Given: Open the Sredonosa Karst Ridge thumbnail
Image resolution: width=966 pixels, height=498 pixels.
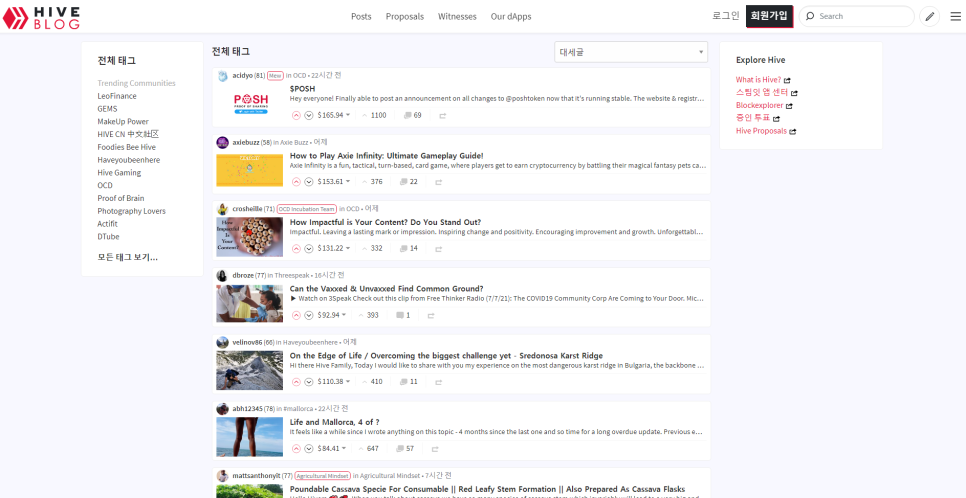Looking at the screenshot, I should coord(250,370).
